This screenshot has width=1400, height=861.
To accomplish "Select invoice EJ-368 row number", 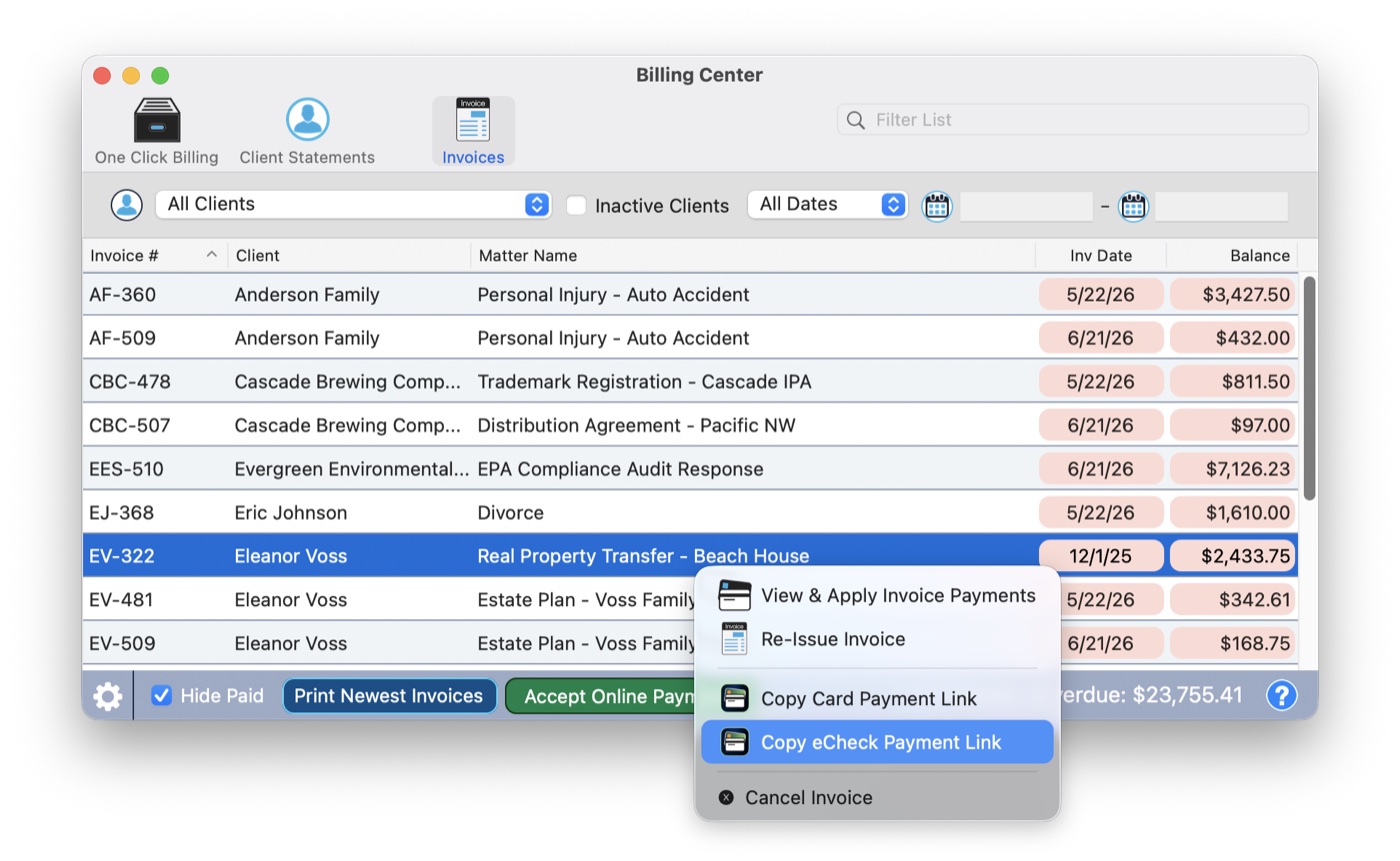I will click(121, 513).
